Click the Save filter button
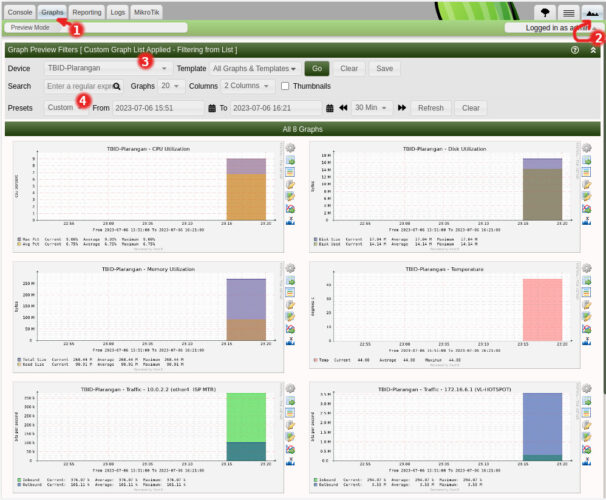This screenshot has width=606, height=500. click(x=385, y=68)
